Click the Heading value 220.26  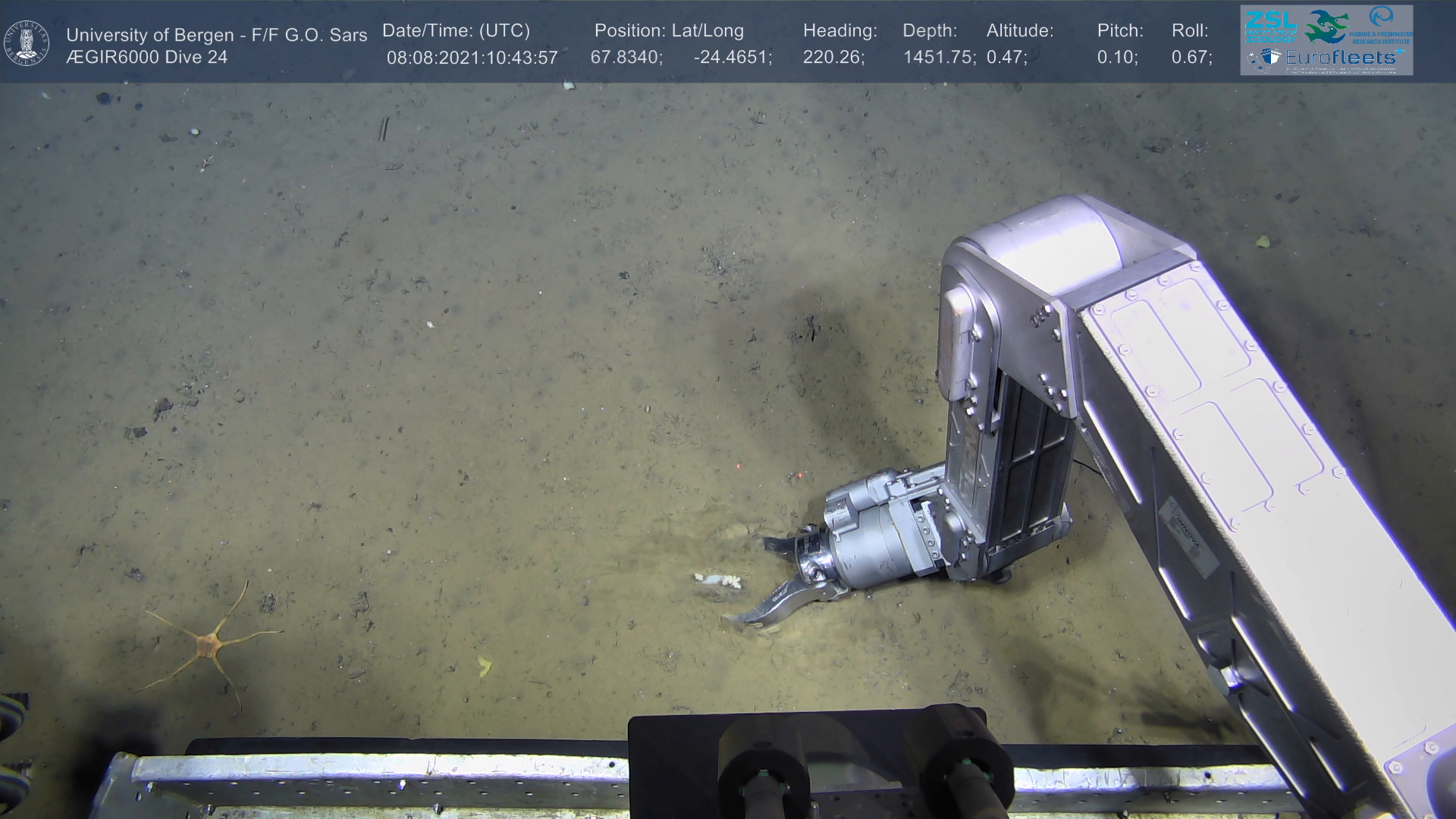833,58
